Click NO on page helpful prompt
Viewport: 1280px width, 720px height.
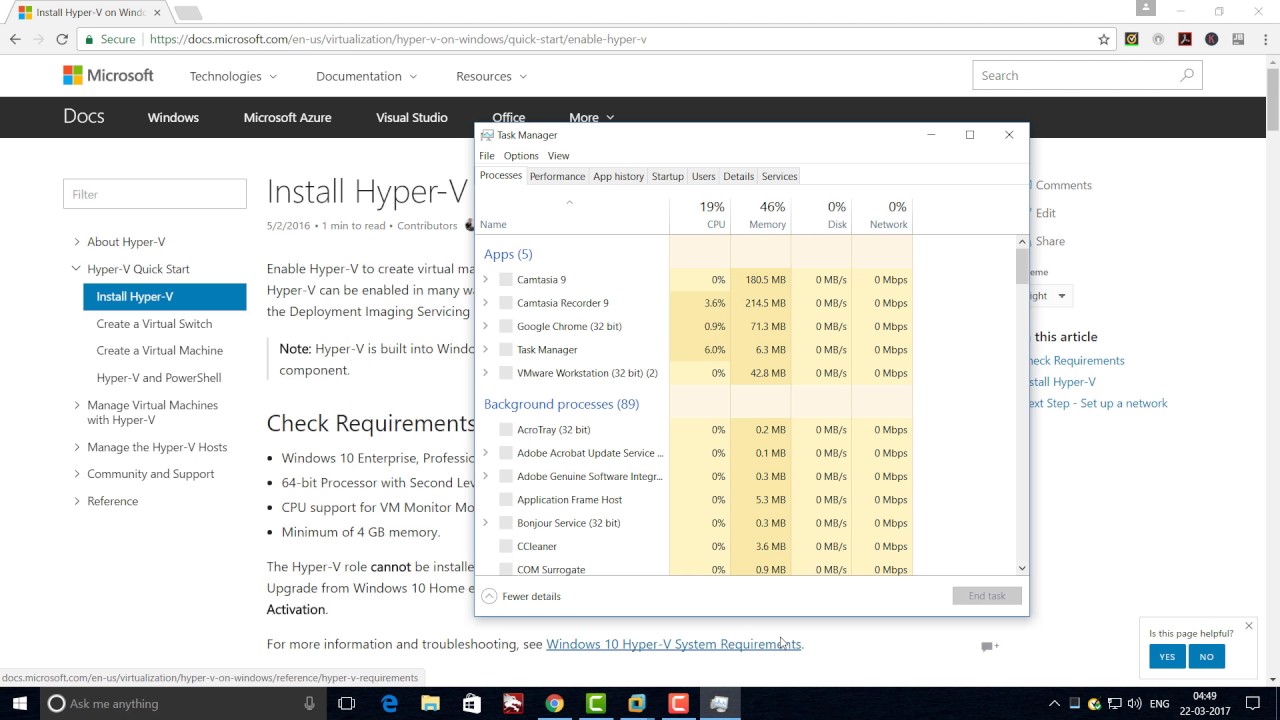(x=1206, y=657)
